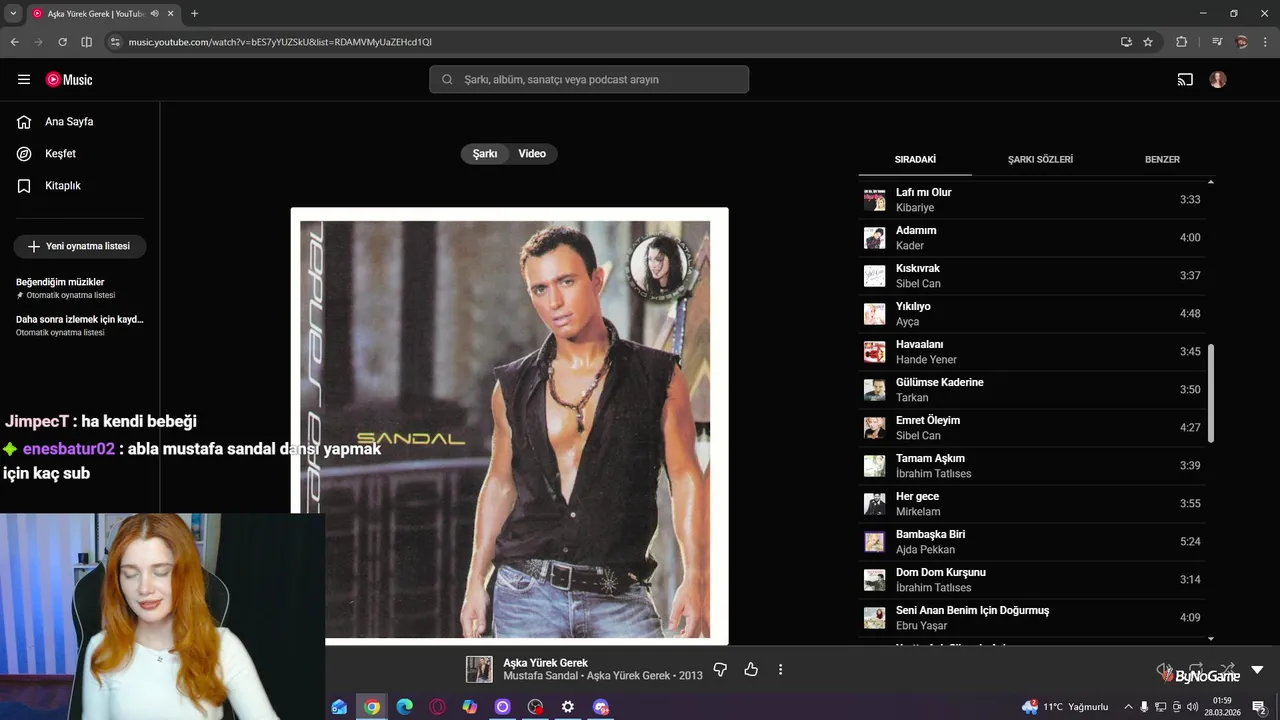Play Lafı mı Olur by Kibariye
Viewport: 1280px width, 720px height.
(1032, 200)
